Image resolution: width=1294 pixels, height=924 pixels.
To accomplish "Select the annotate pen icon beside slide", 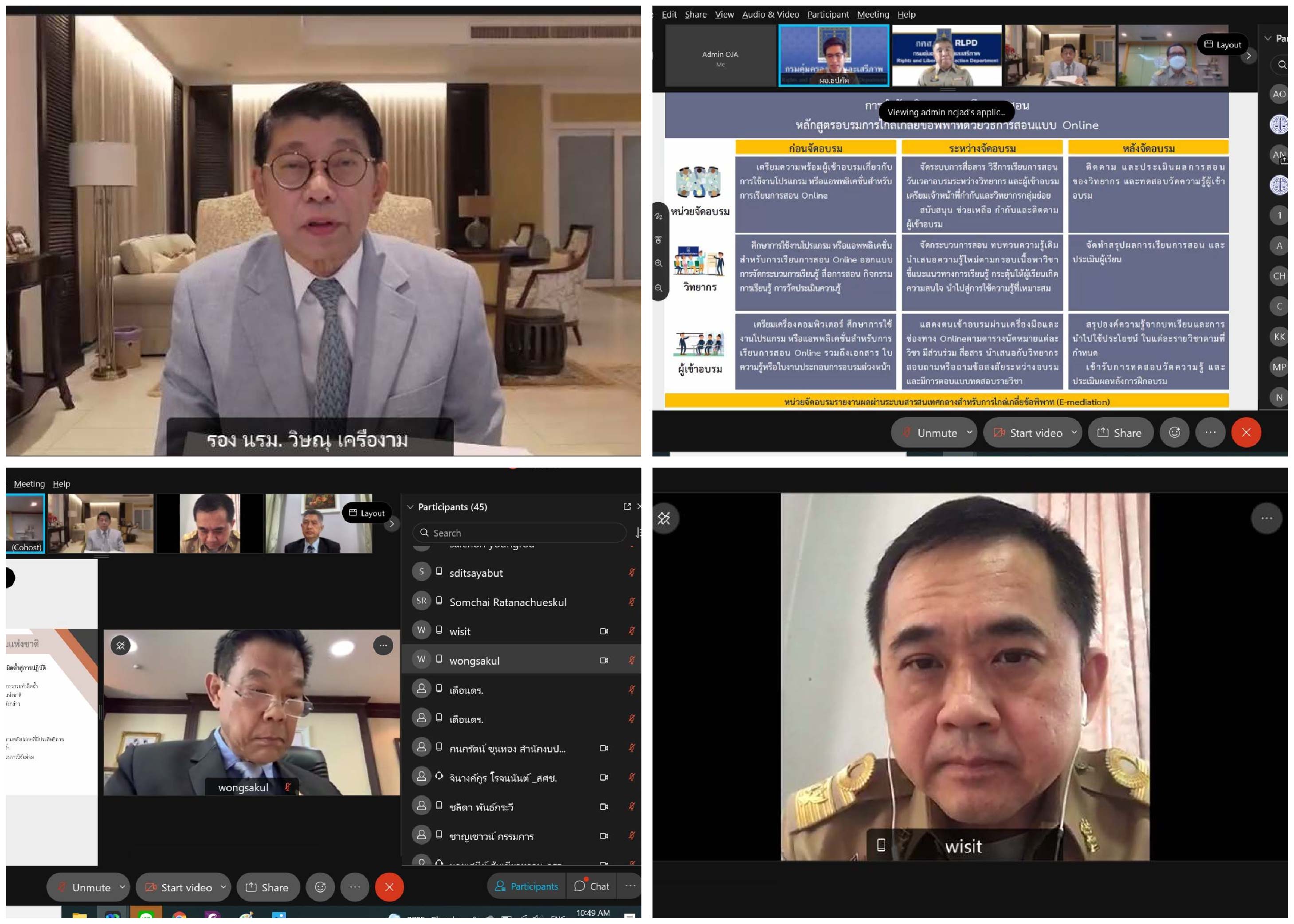I will [x=659, y=216].
